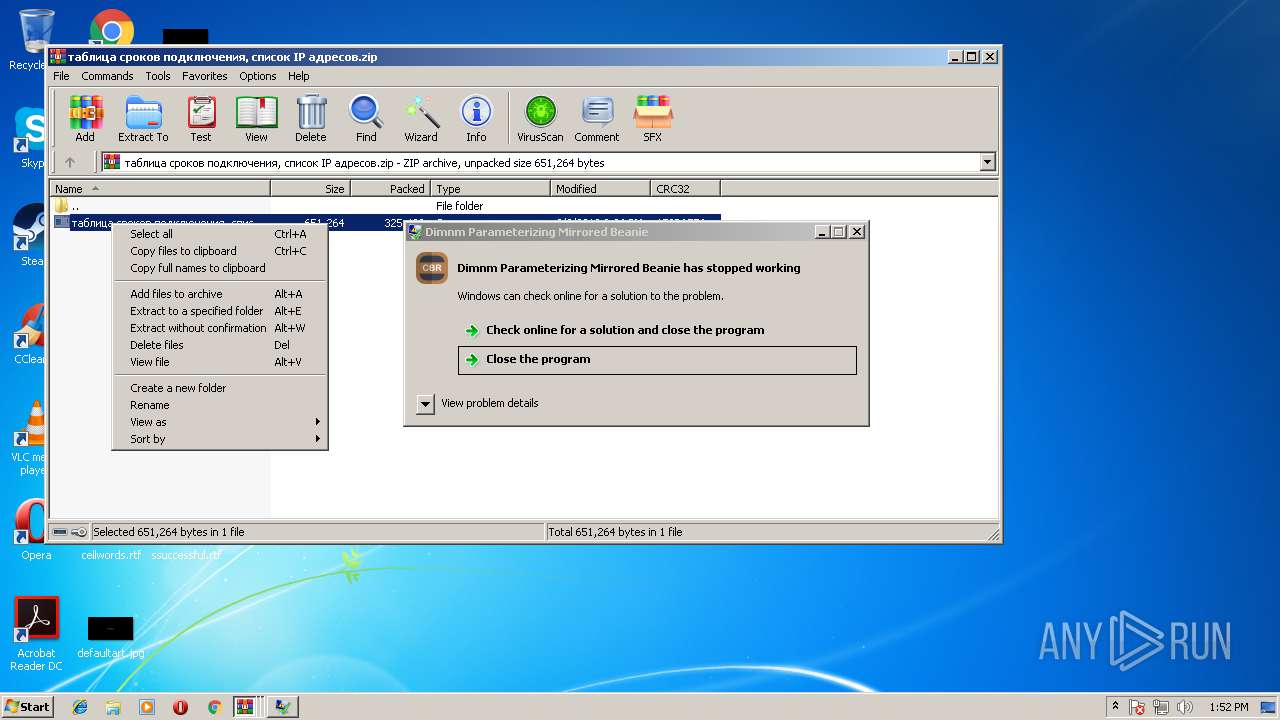The image size is (1280, 720).
Task: Sort by the Modified column header
Action: (600, 188)
